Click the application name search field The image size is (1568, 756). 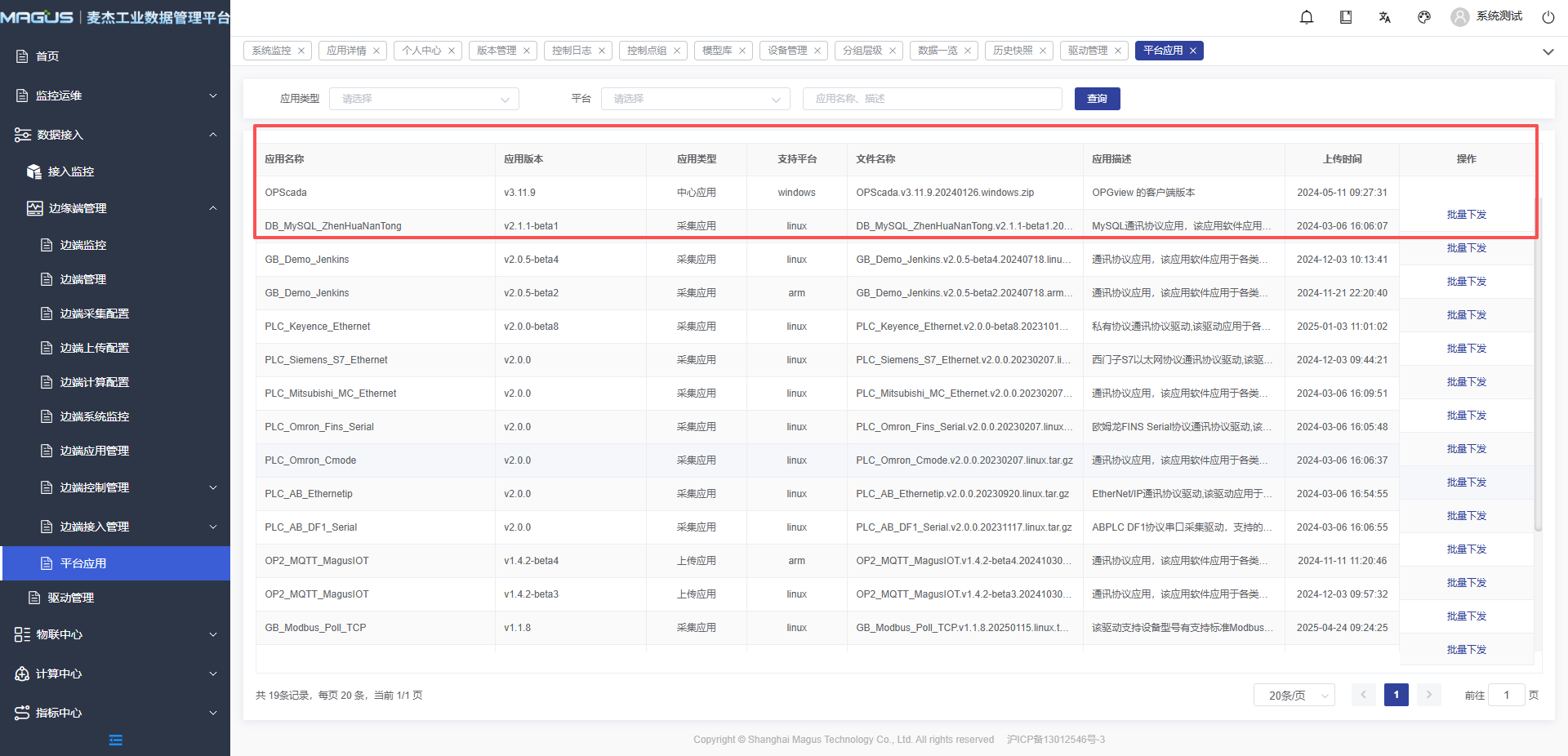[932, 99]
